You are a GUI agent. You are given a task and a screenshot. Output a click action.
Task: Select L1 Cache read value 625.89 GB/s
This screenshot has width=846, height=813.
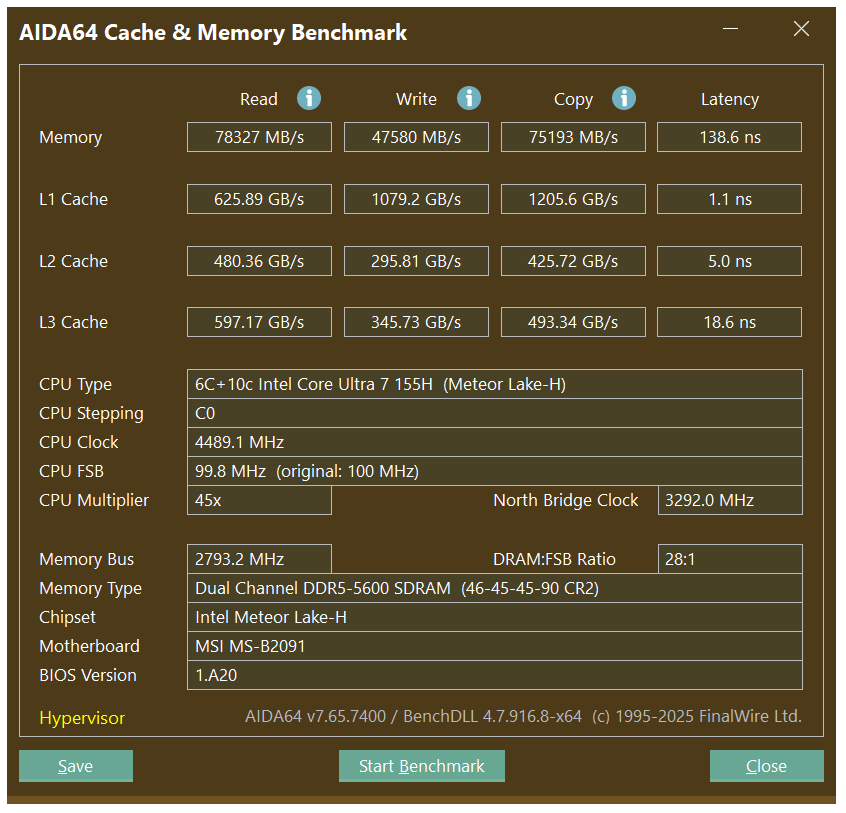260,199
